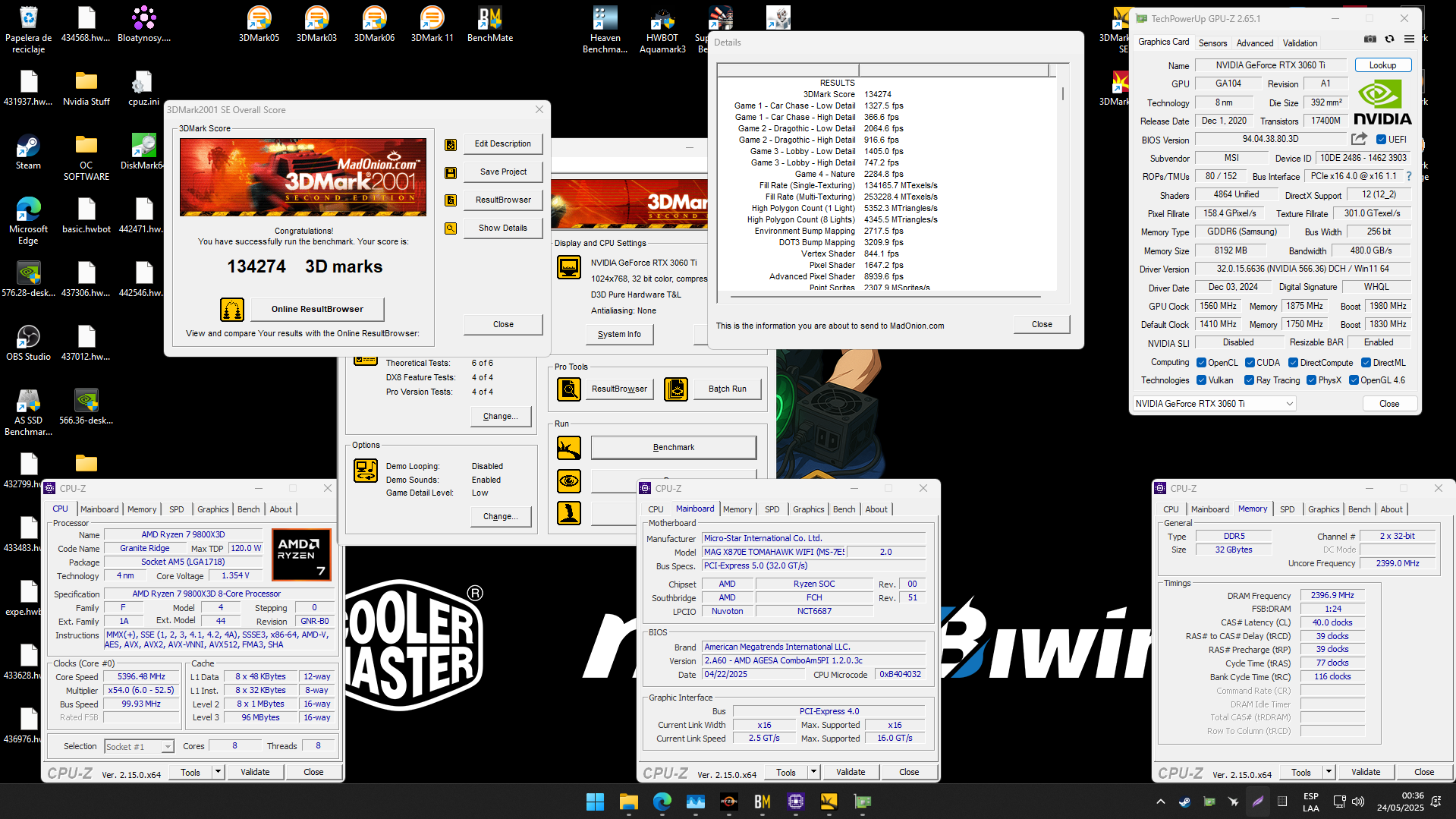This screenshot has height=819, width=1456.
Task: Expand Tools dropdown arrow in Memory CPU-Z
Action: click(x=1329, y=772)
